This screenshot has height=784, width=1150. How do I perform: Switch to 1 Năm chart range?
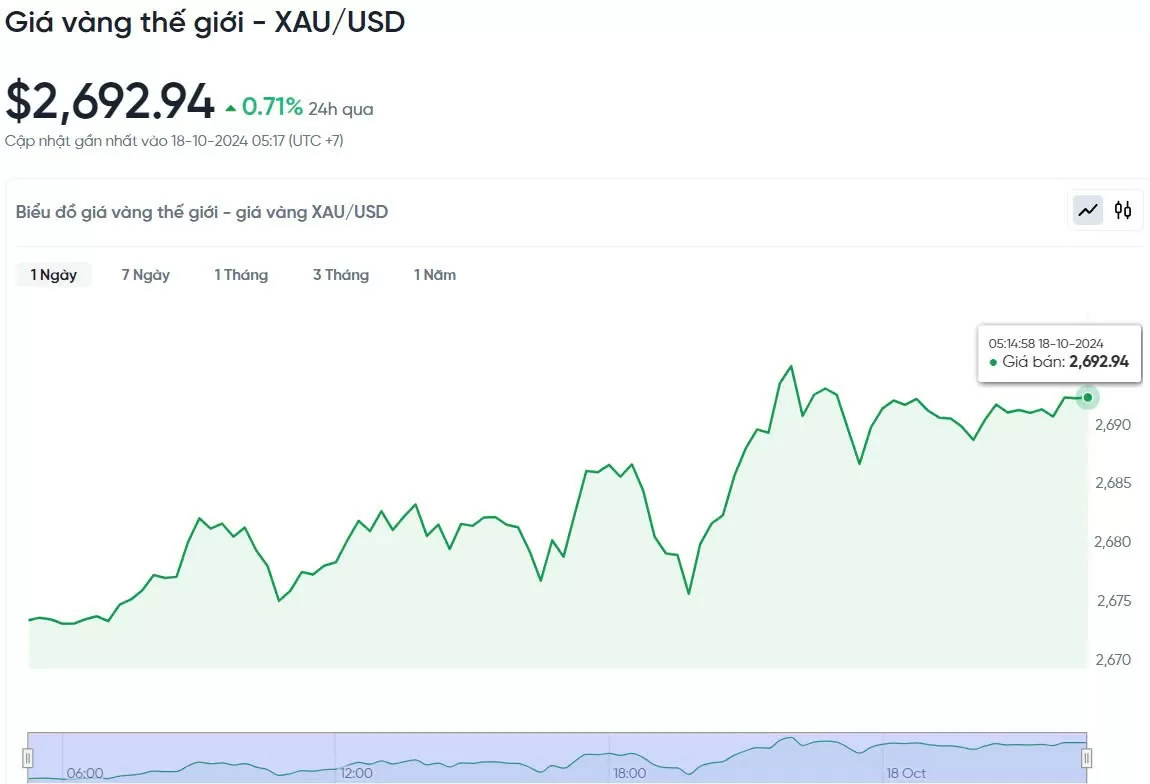pos(435,275)
